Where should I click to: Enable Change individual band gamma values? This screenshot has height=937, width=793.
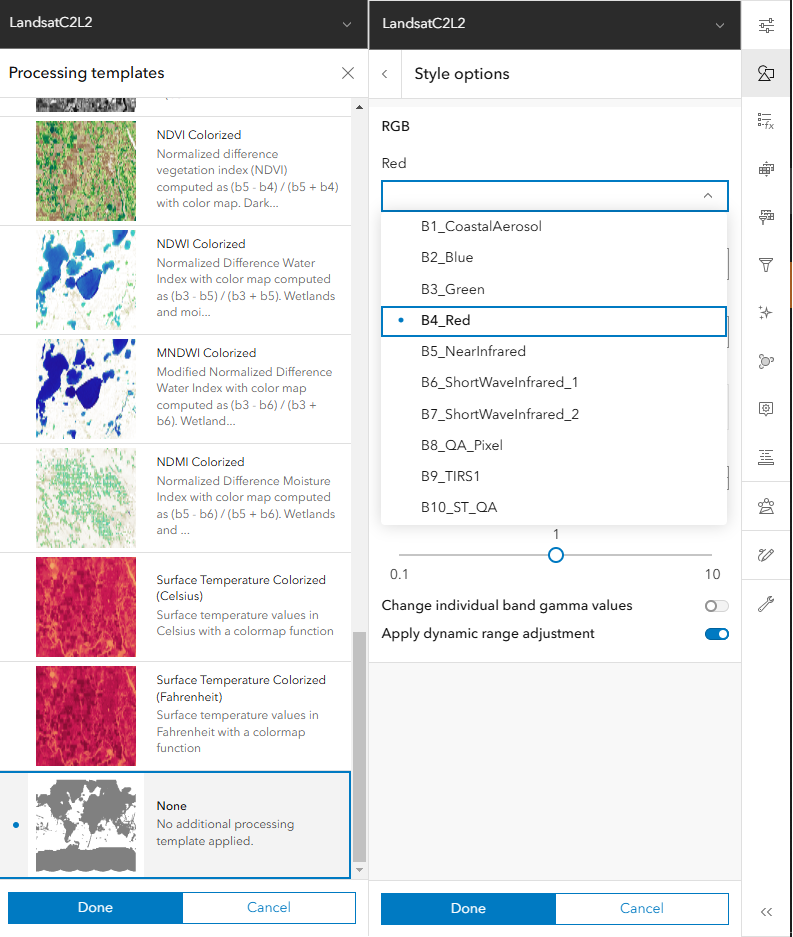716,606
